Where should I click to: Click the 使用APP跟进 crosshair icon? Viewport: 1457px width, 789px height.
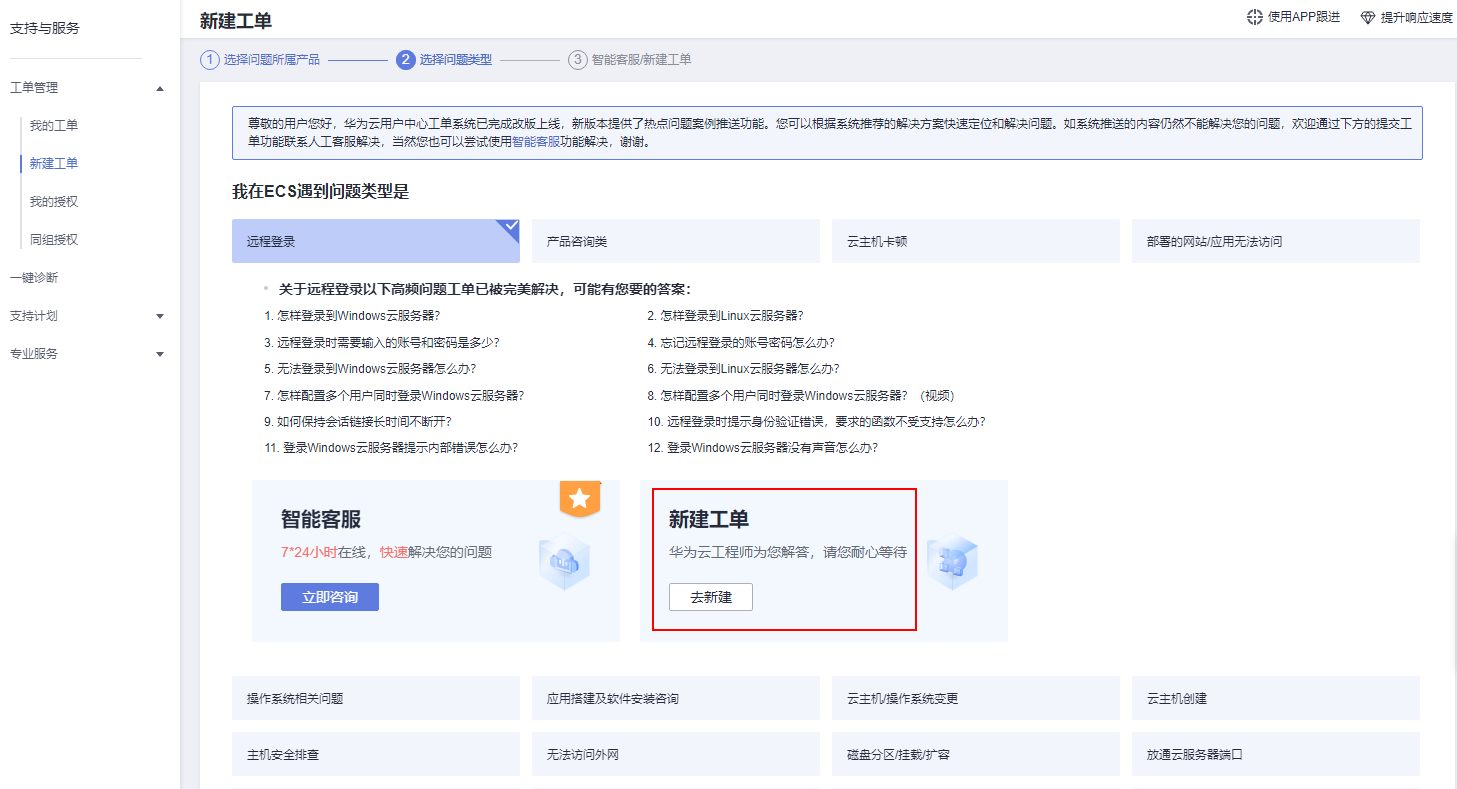(x=1255, y=18)
